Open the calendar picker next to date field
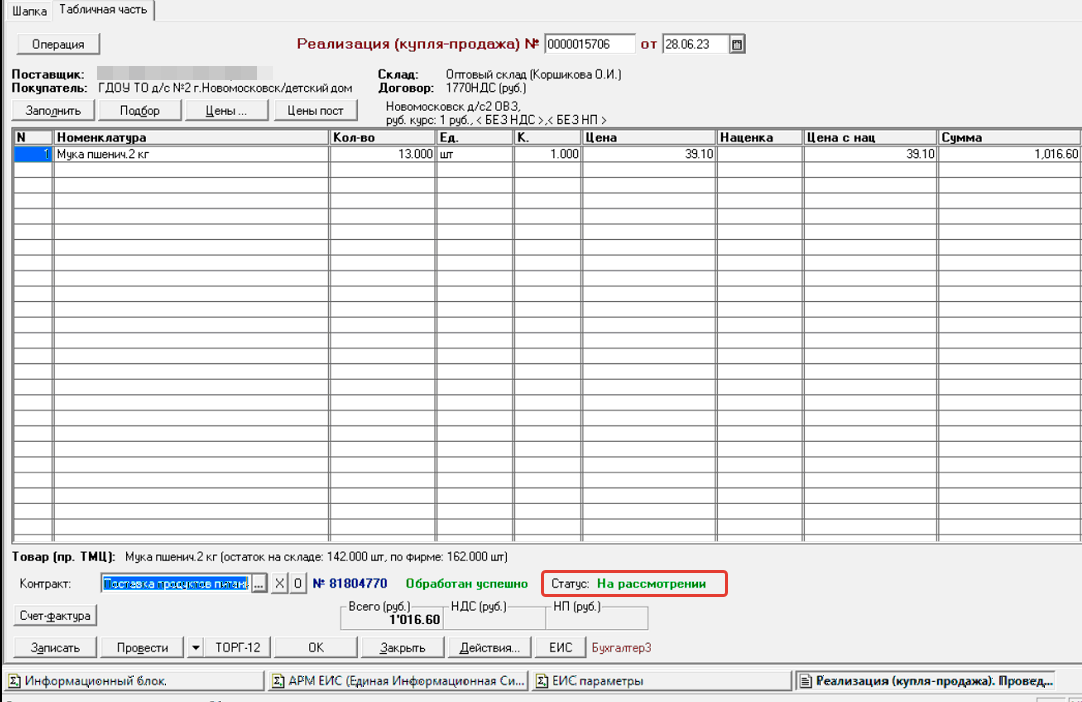Viewport: 1082px width, 702px height. (737, 44)
